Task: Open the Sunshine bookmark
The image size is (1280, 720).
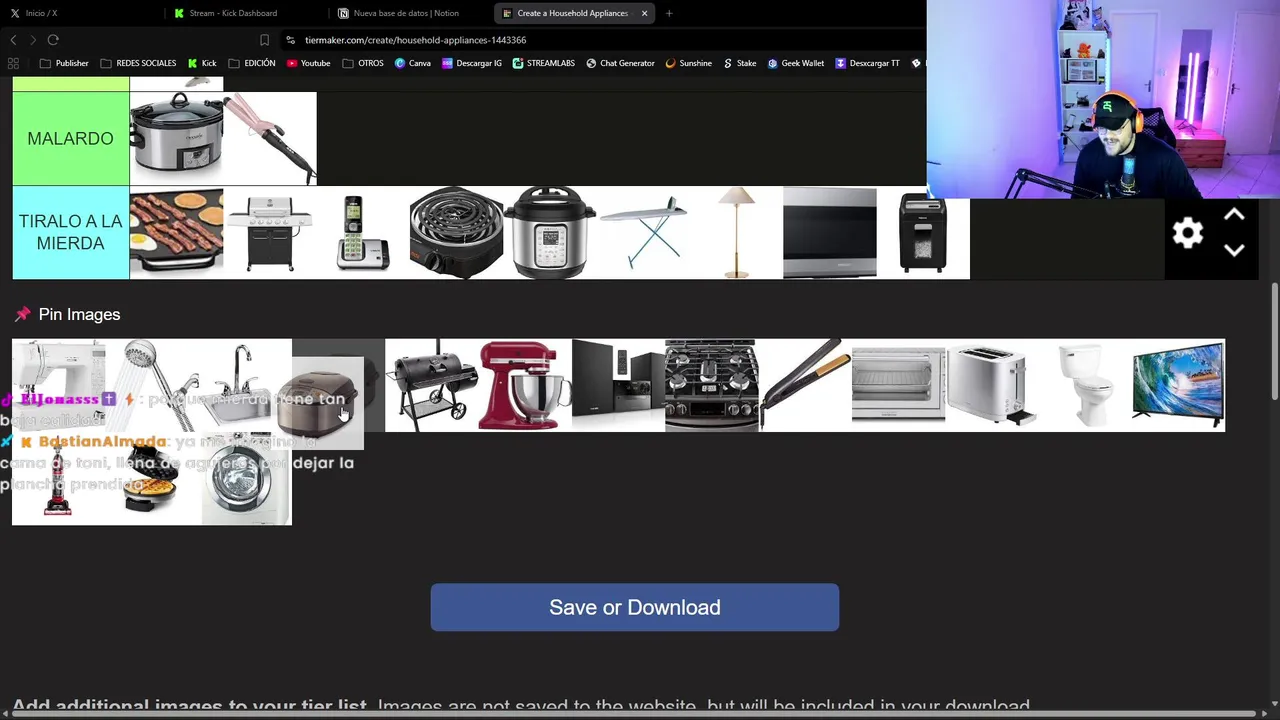Action: 688,63
